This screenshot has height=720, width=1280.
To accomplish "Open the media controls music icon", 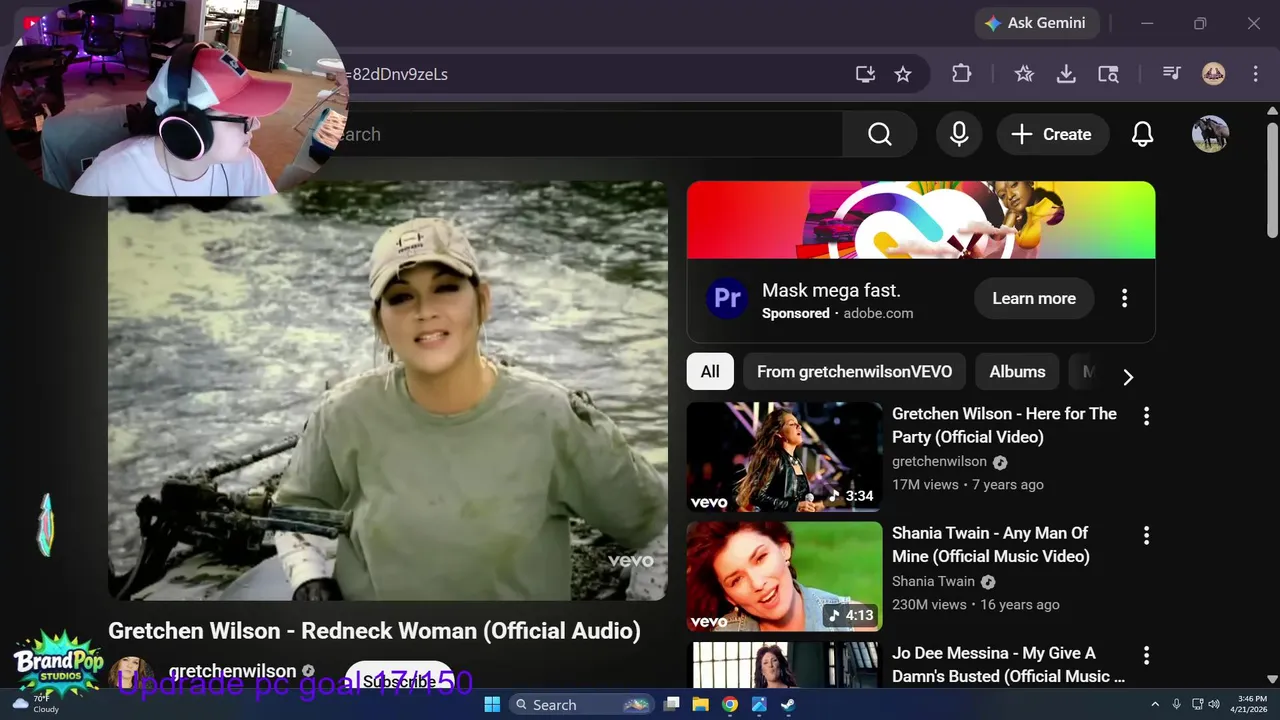I will [1171, 74].
